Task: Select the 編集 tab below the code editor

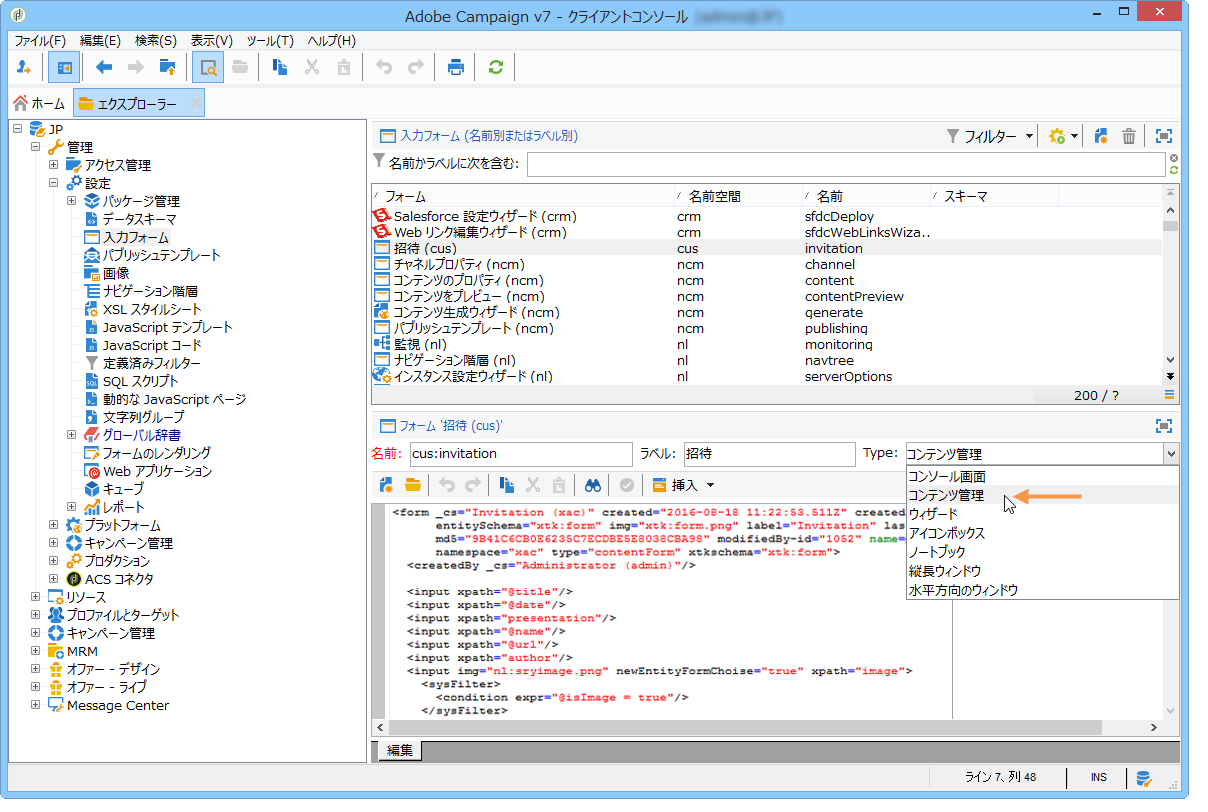Action: [x=400, y=750]
